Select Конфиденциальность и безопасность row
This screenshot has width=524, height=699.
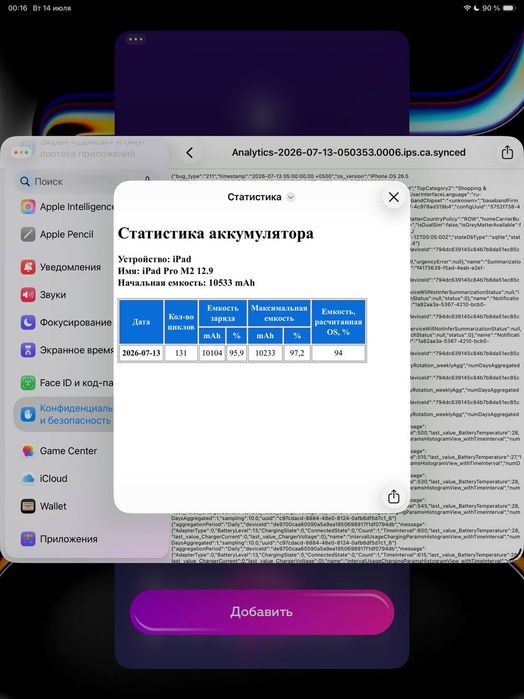coord(64,414)
